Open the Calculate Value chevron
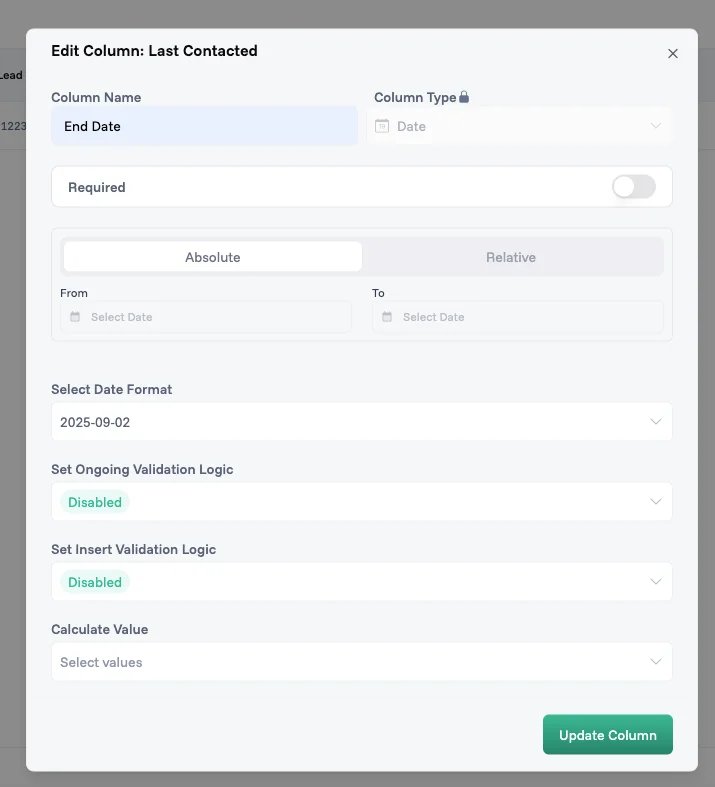This screenshot has width=715, height=787. (x=656, y=662)
